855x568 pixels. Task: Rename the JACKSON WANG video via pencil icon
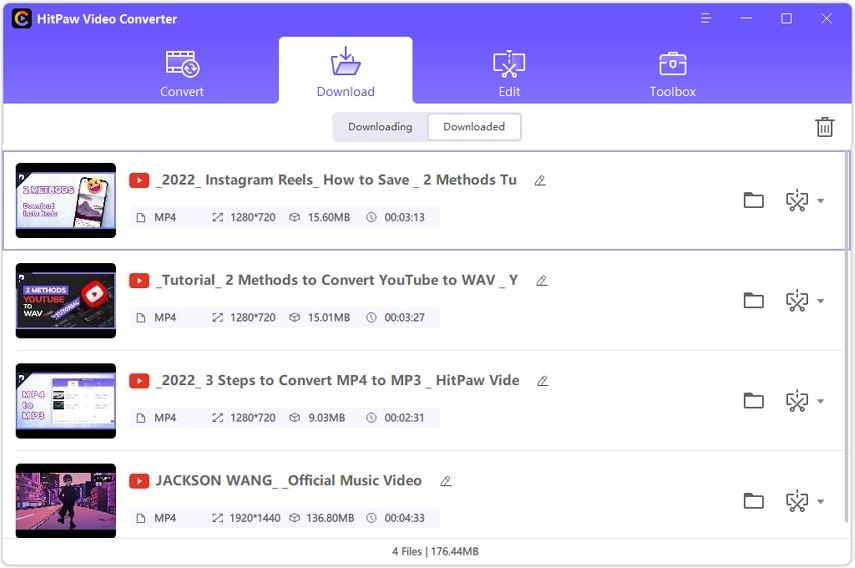(445, 481)
